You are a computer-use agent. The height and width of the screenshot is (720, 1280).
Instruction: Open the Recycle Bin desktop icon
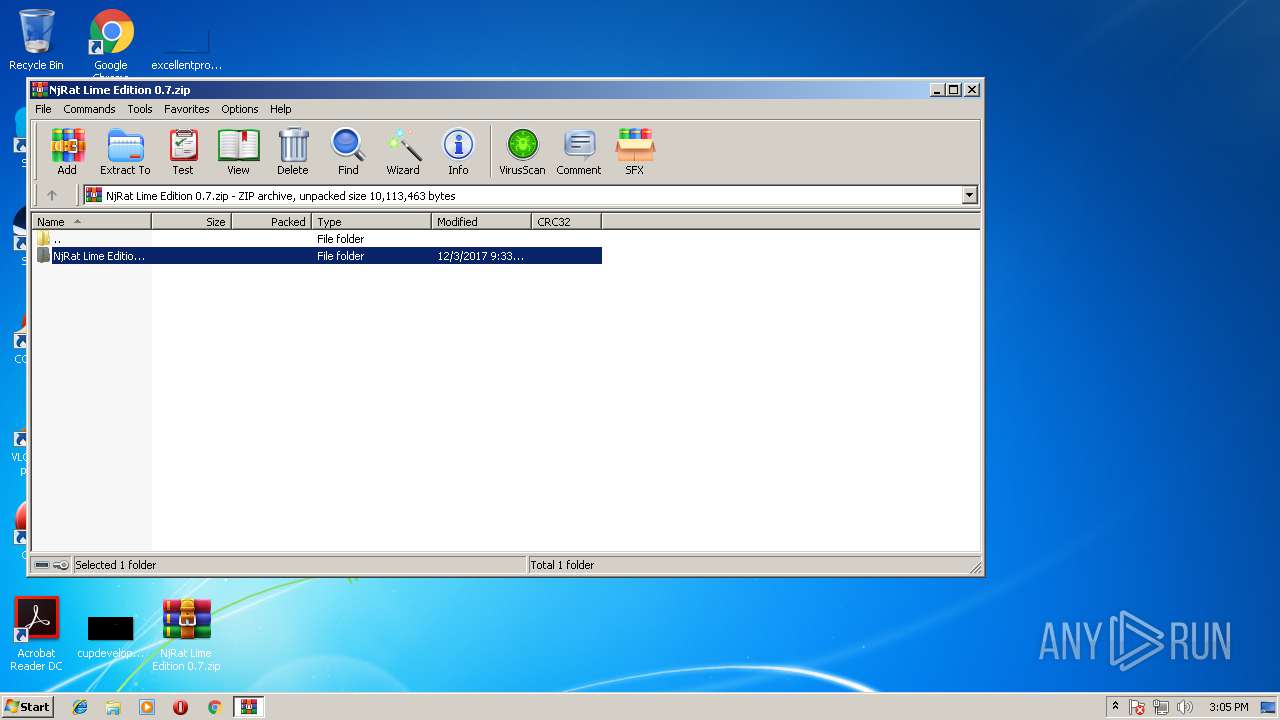point(36,41)
